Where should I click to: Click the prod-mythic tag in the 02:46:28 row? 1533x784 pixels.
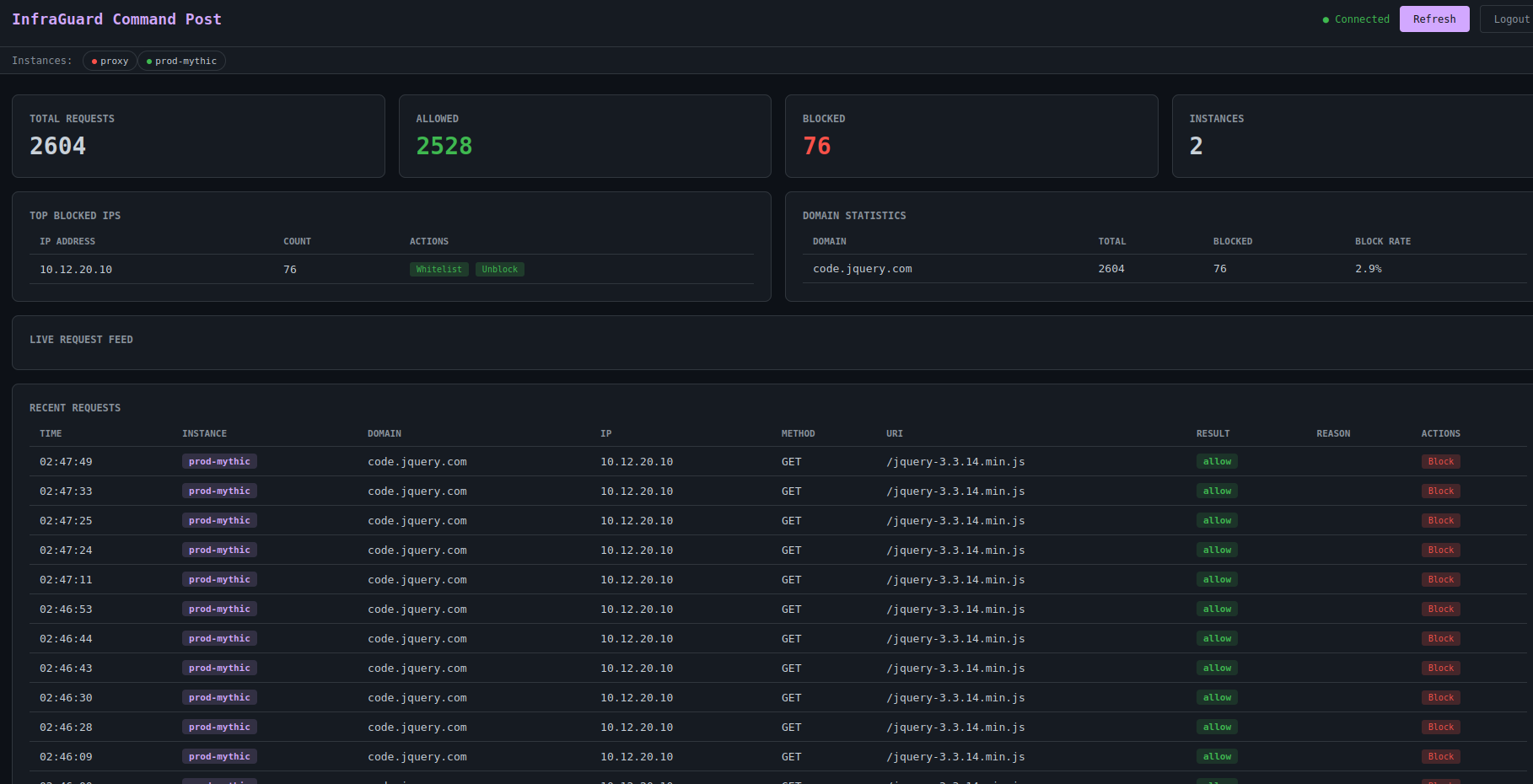point(219,728)
